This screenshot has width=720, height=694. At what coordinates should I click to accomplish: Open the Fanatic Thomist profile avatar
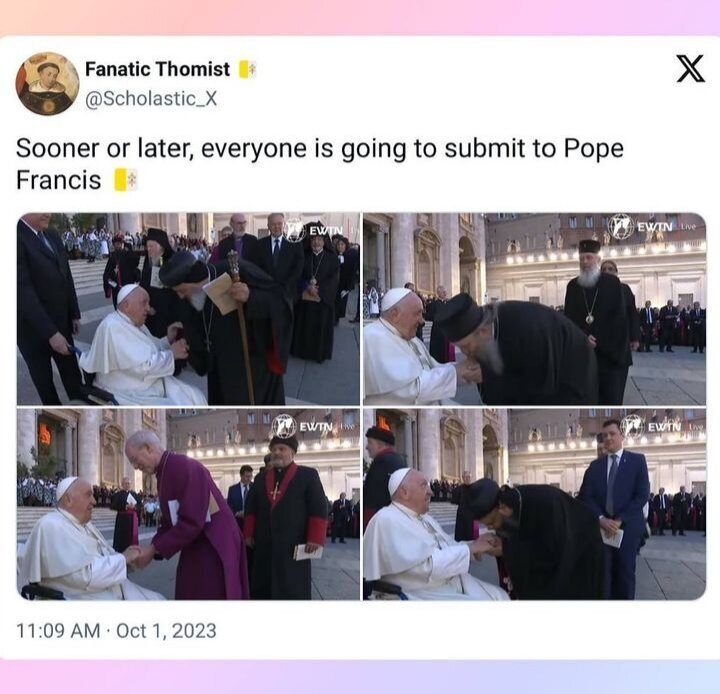coord(47,84)
